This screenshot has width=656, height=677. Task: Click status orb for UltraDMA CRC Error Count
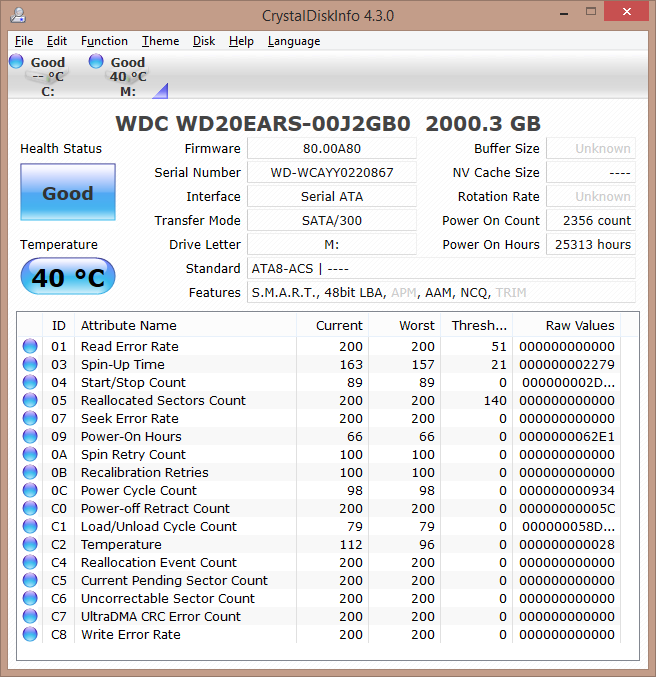30,616
